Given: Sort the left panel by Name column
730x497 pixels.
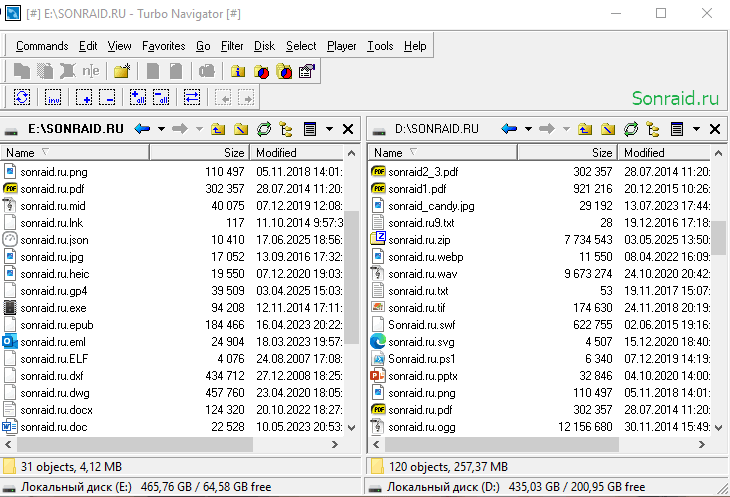Looking at the screenshot, I should (x=75, y=153).
